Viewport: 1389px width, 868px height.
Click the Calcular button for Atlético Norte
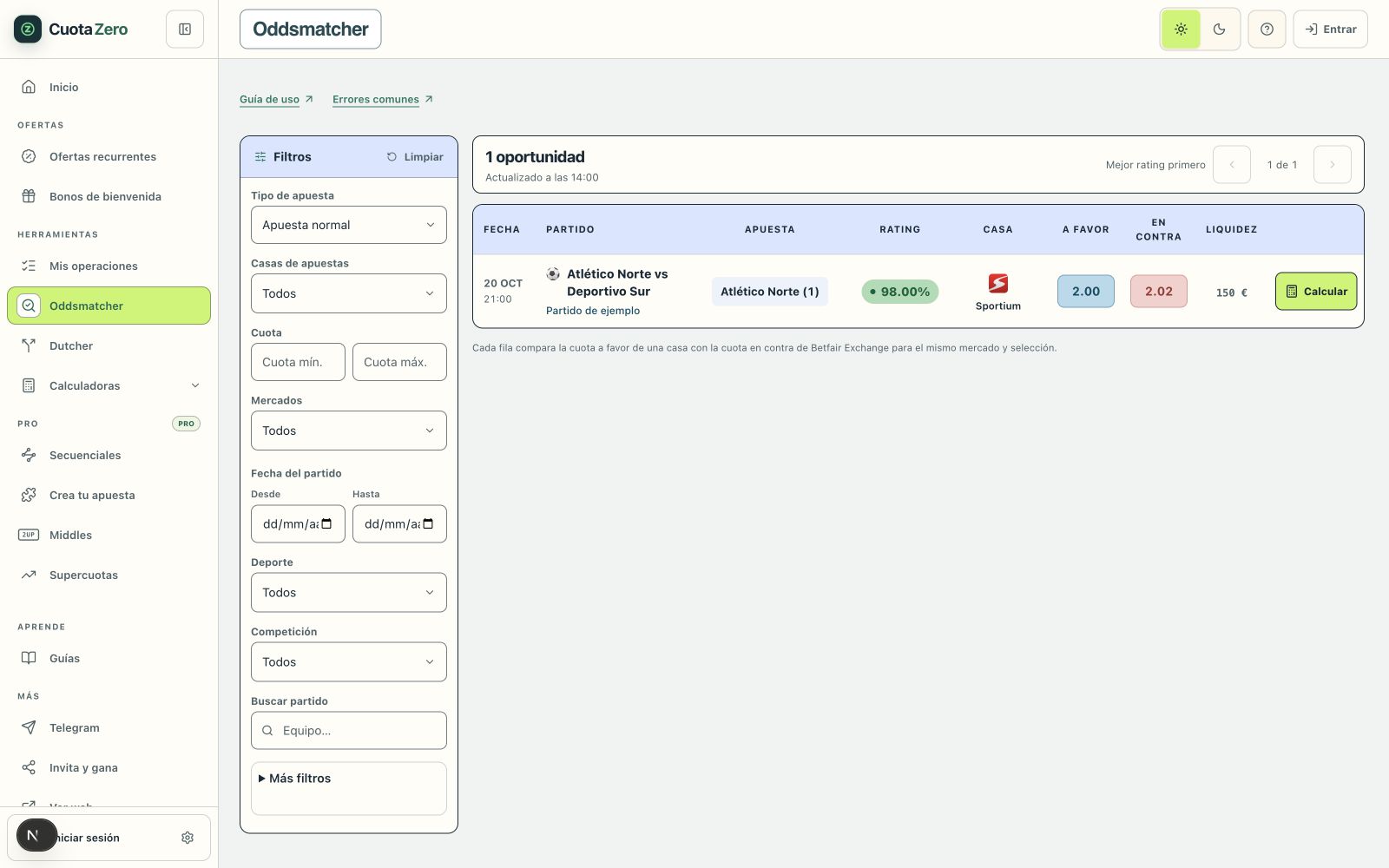(x=1316, y=292)
